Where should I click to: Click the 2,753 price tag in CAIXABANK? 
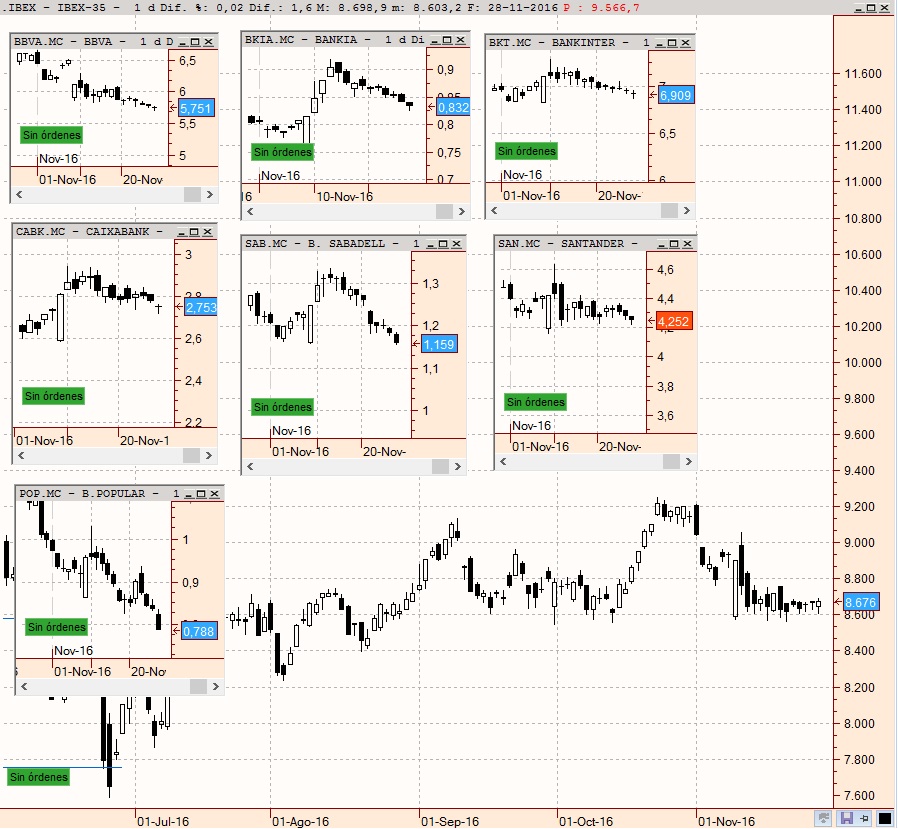201,307
